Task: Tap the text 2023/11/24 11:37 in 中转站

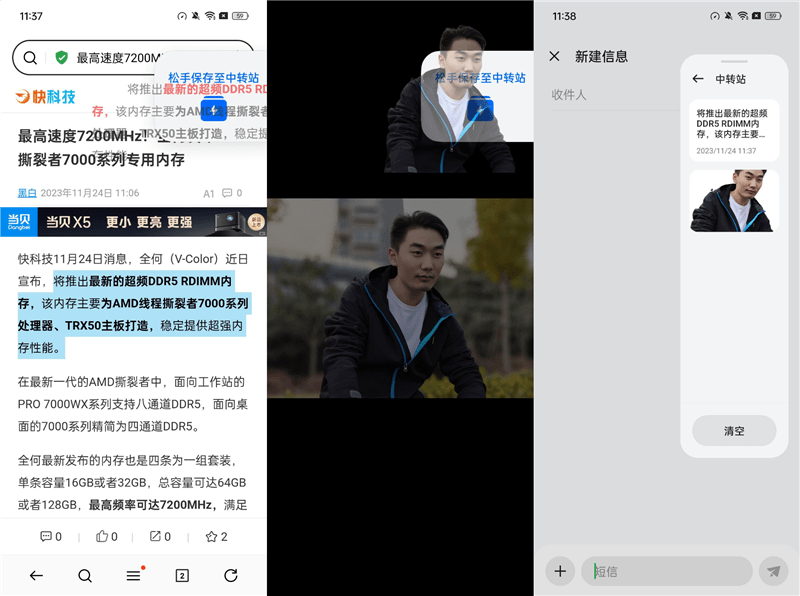Action: (x=727, y=151)
